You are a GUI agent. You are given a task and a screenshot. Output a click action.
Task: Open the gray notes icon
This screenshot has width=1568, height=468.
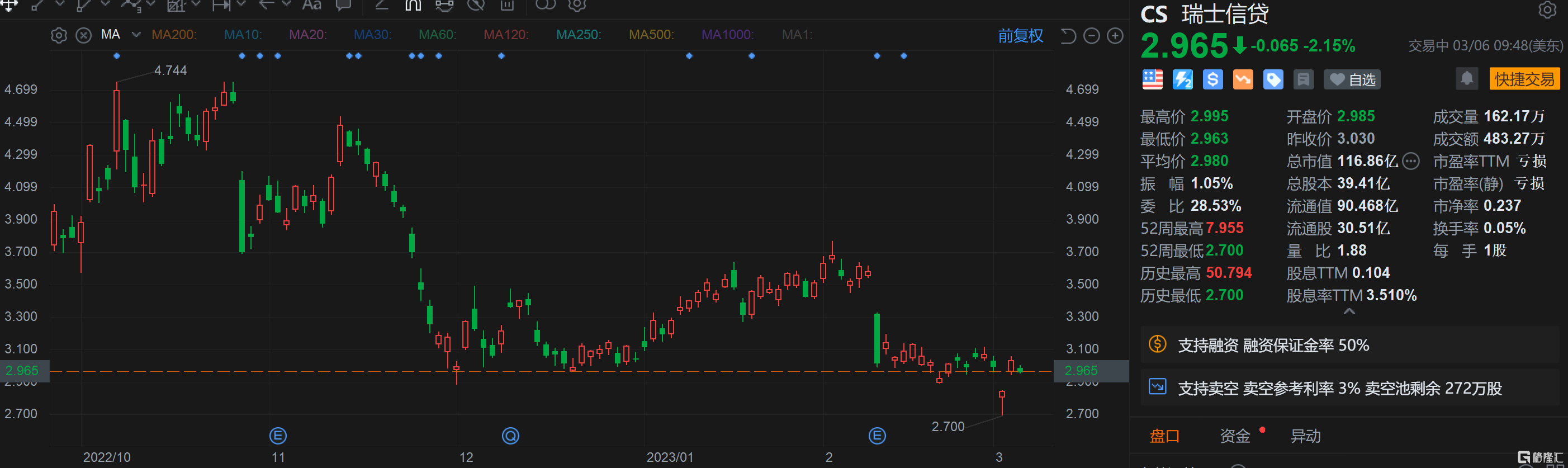[1303, 80]
